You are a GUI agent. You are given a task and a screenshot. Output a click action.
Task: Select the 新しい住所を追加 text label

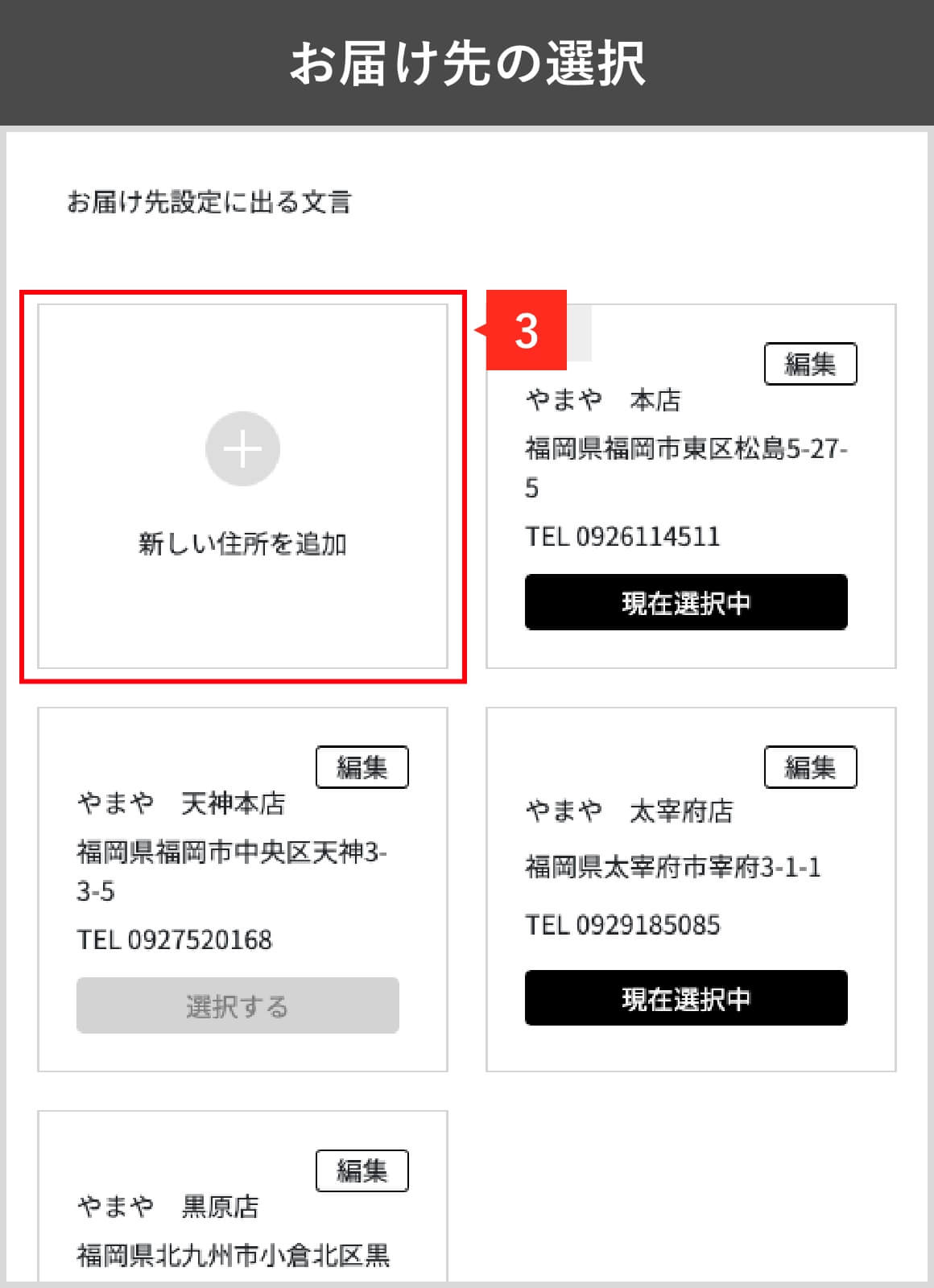(242, 544)
